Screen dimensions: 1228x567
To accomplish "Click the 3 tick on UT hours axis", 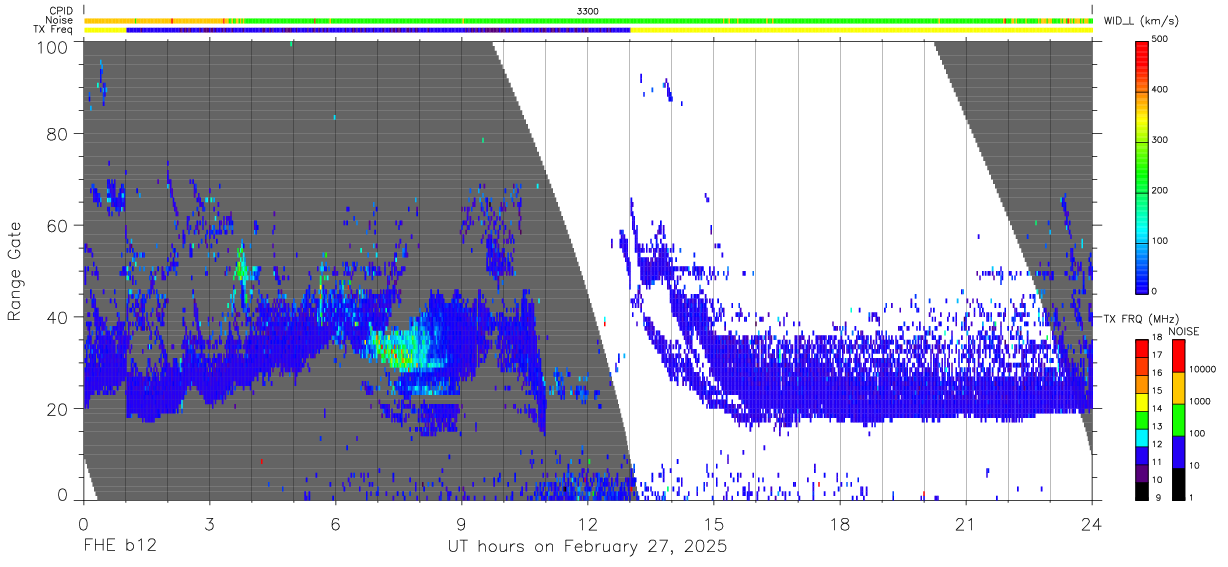I will tap(209, 524).
